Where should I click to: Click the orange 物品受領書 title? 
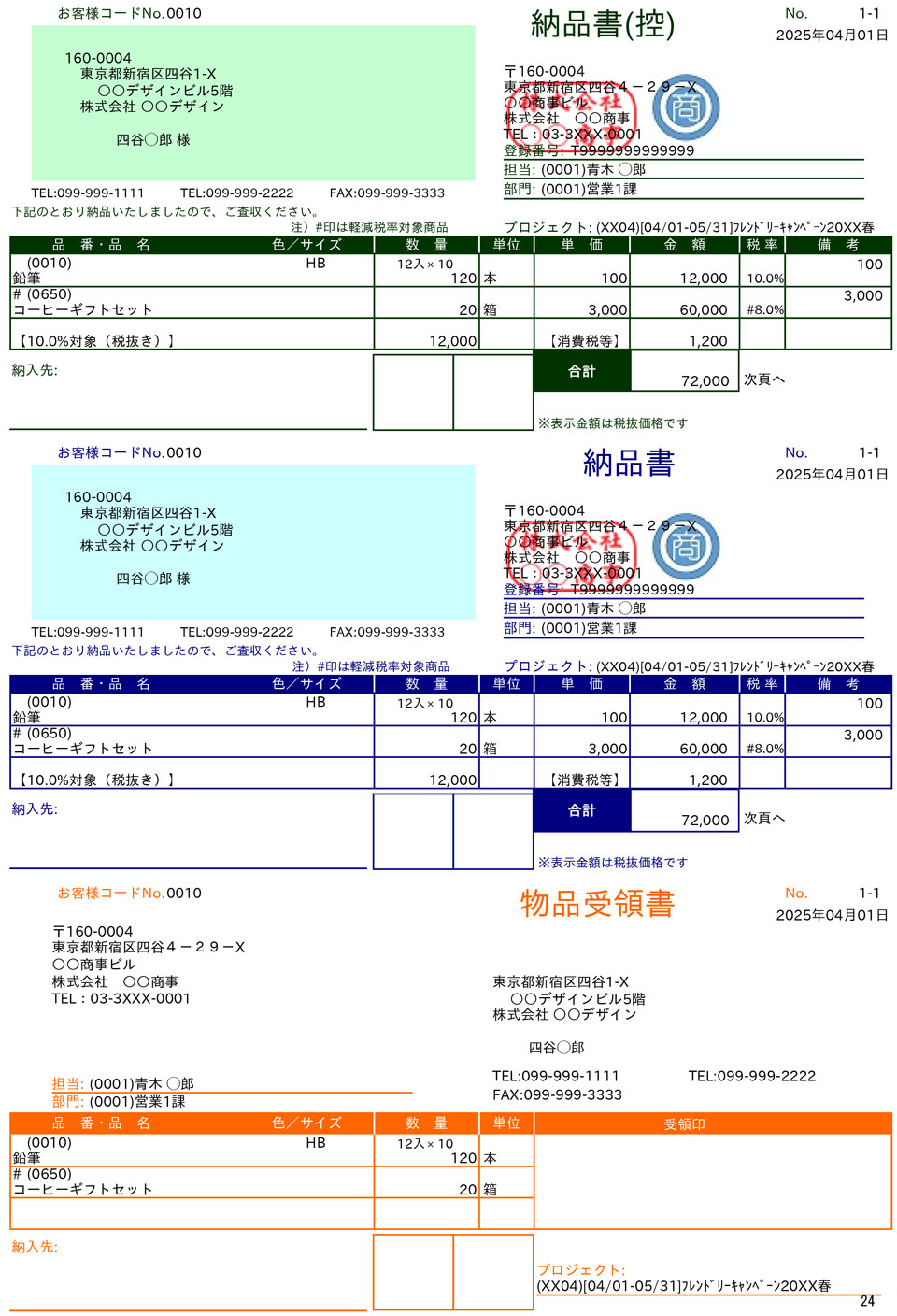coord(598,904)
